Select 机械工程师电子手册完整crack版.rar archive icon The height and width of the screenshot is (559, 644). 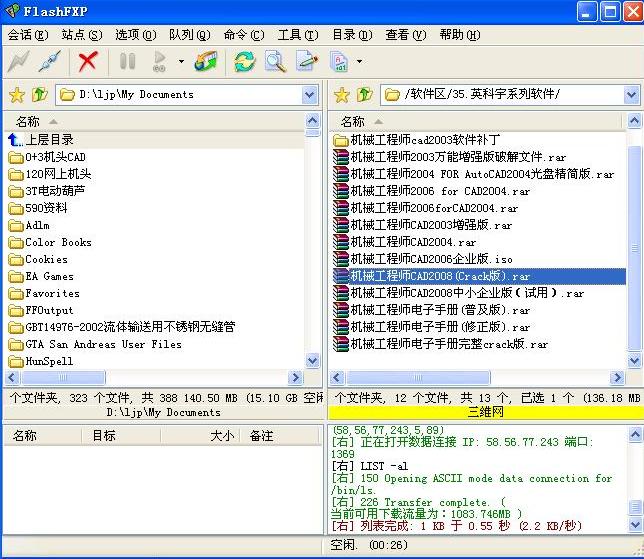pyautogui.click(x=340, y=344)
